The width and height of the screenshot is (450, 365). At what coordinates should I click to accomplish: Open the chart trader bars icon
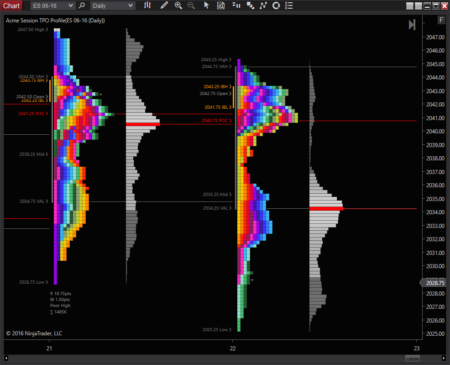point(236,6)
